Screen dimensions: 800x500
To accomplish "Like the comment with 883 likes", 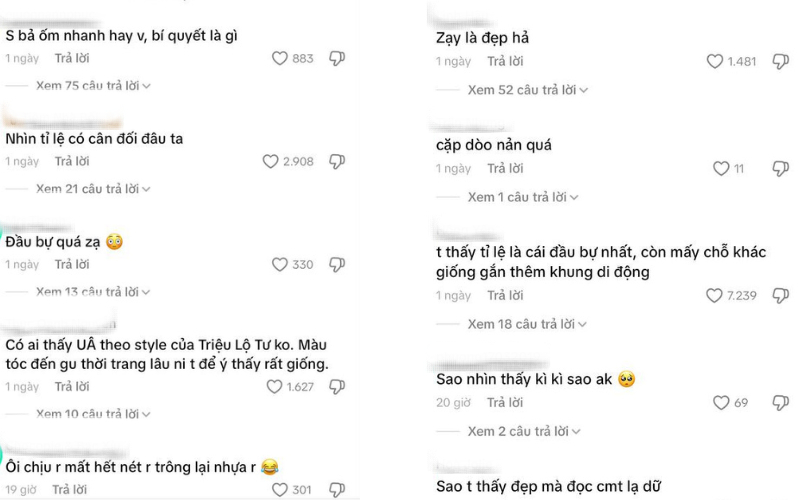I will pos(280,58).
